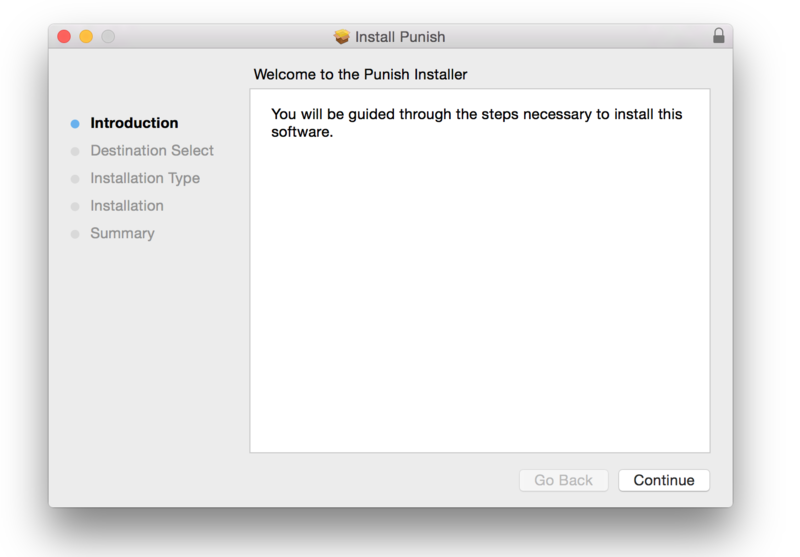Click the gray bullet beside Installation Type
This screenshot has height=557, width=800.
click(75, 179)
